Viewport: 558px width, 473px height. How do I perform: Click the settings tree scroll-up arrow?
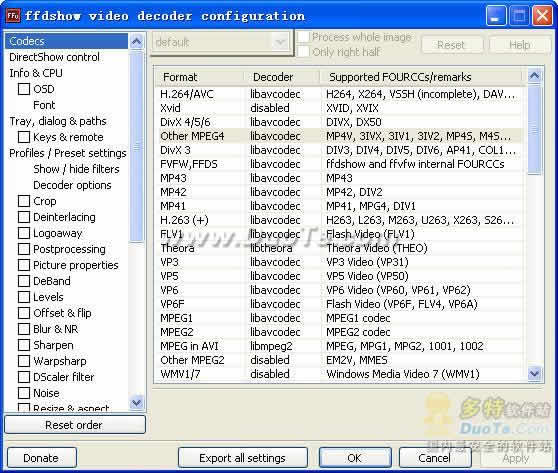[x=136, y=42]
